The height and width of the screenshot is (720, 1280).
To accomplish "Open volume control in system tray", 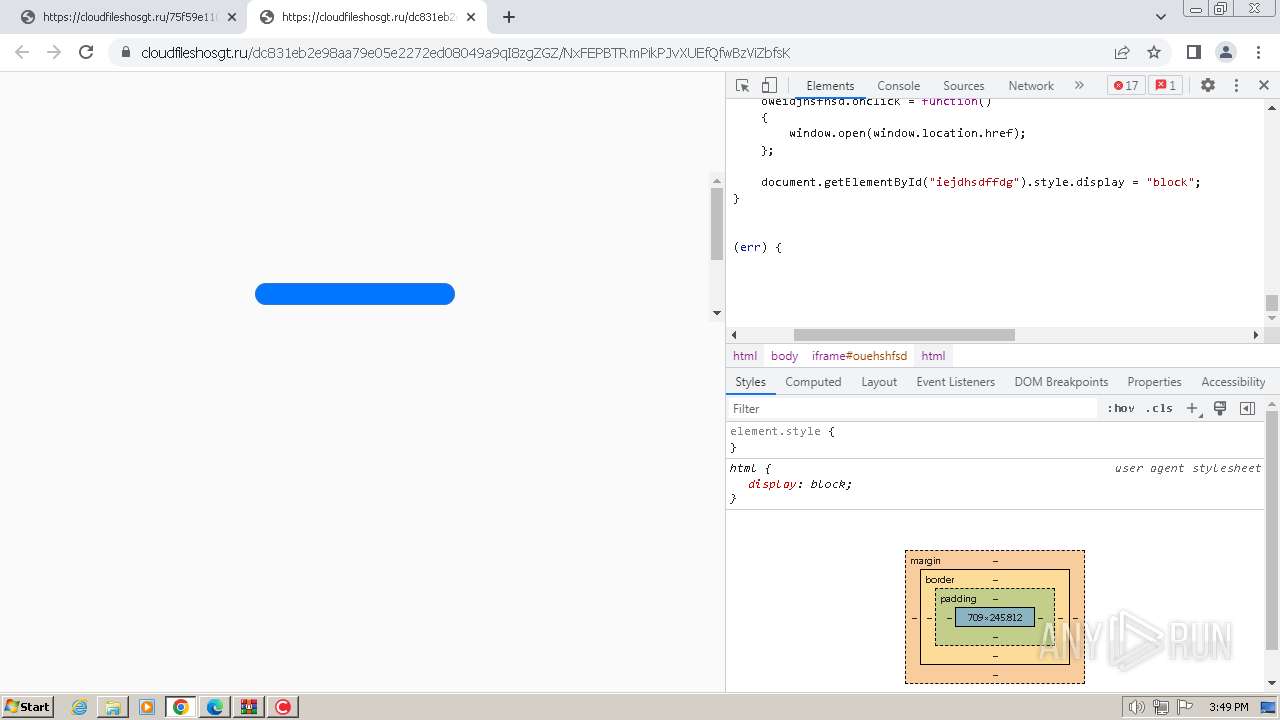I will tap(1136, 707).
